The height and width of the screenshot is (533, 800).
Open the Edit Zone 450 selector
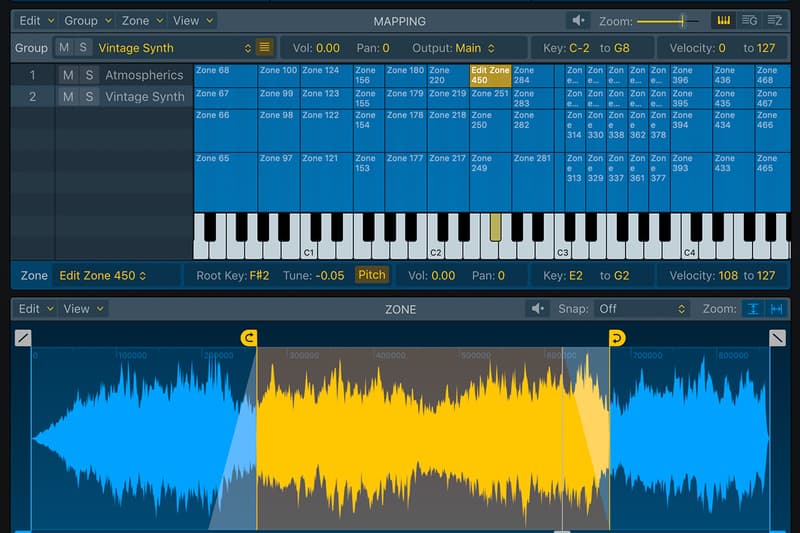102,275
